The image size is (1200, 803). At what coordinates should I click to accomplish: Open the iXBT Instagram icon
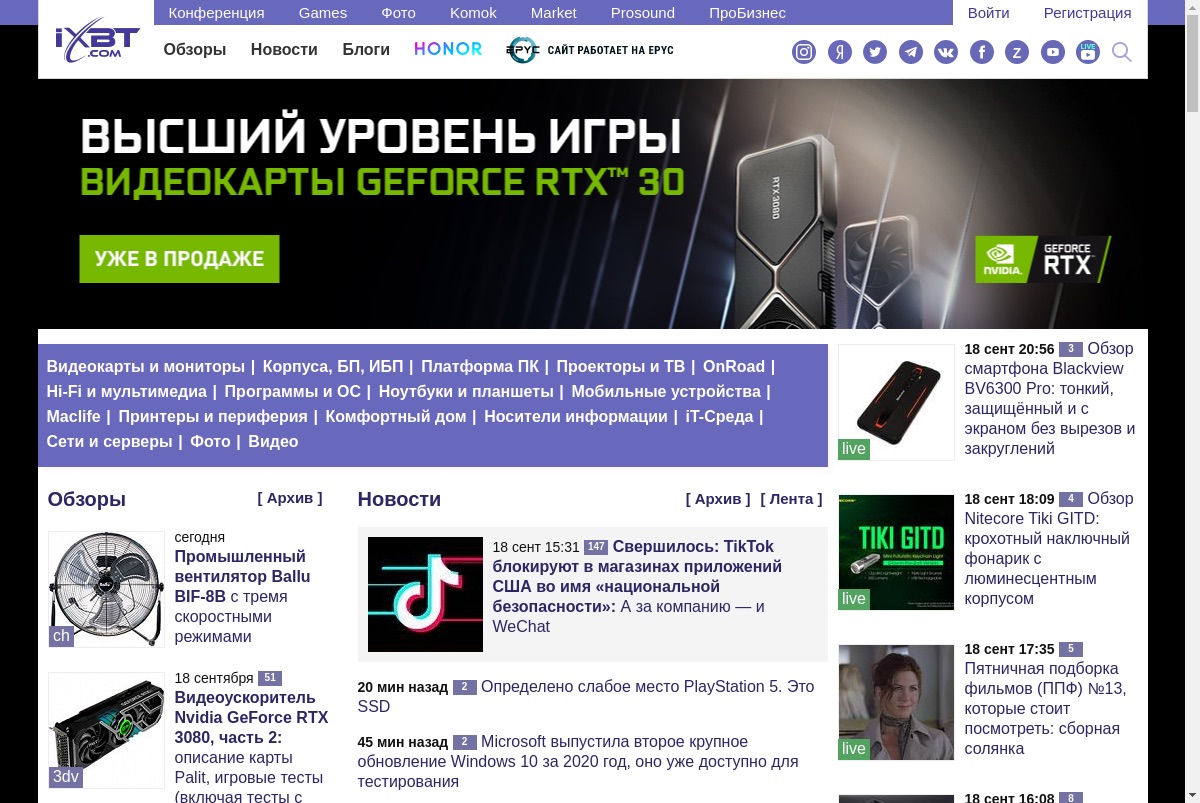coord(804,52)
